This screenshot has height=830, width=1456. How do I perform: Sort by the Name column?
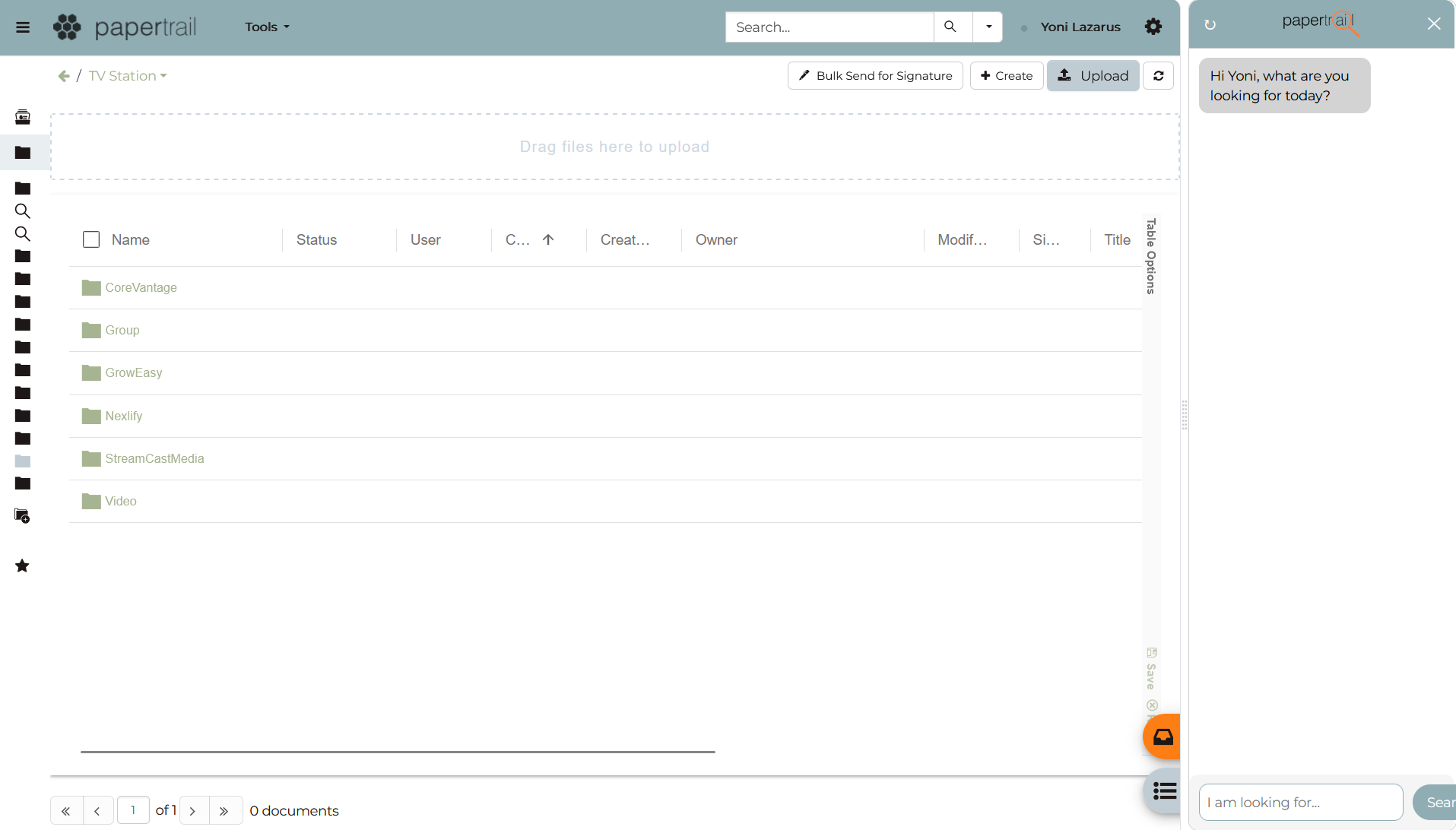click(131, 240)
